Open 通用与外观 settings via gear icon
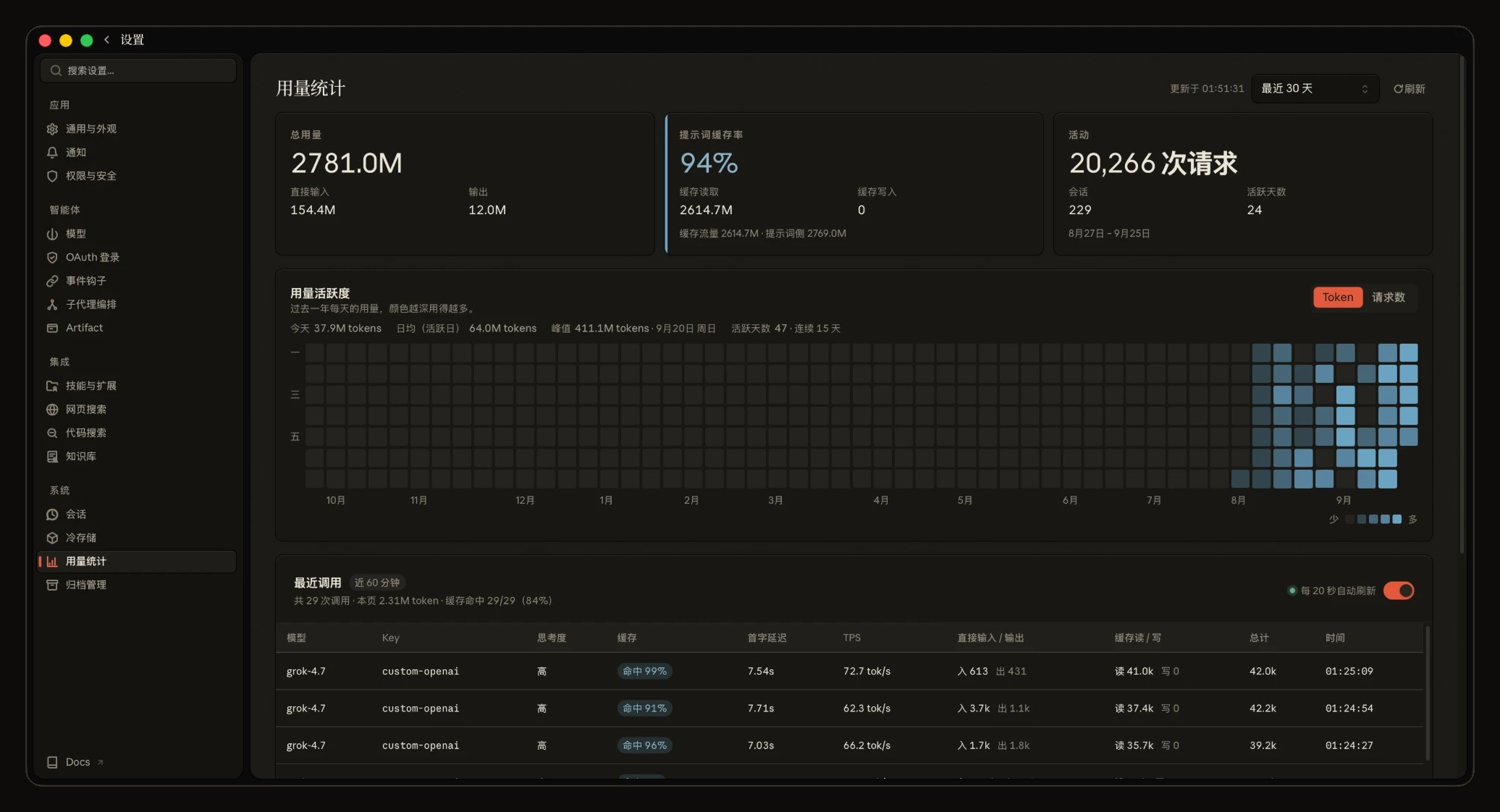Viewport: 1500px width, 812px height. tap(52, 129)
